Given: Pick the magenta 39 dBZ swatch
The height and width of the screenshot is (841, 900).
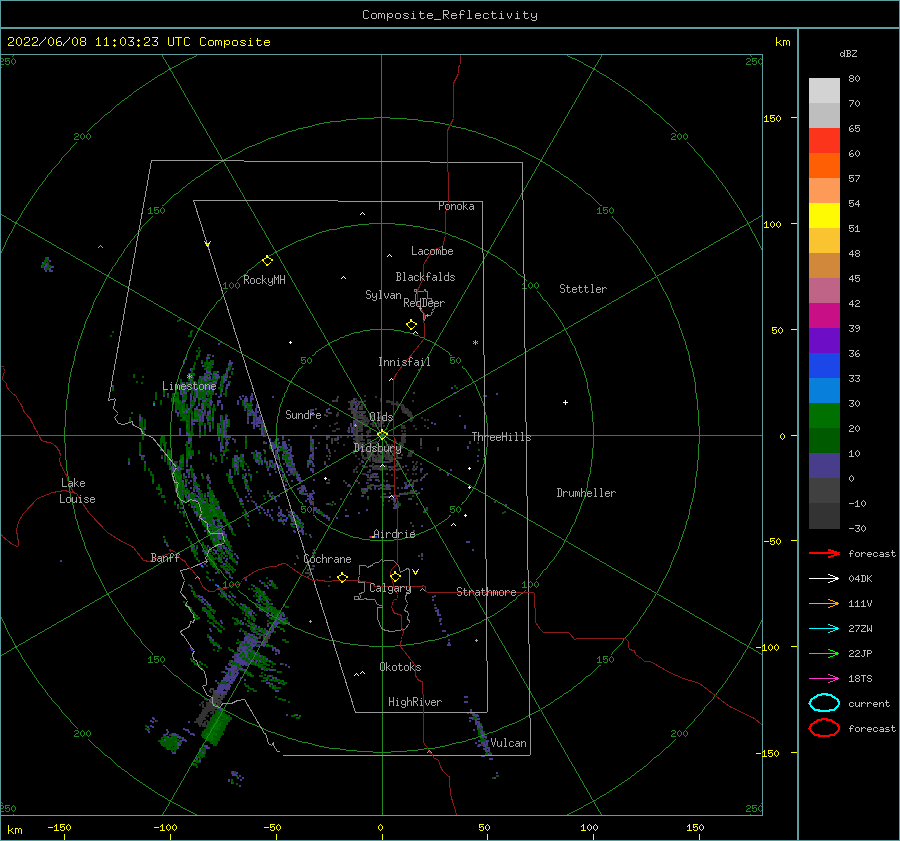Looking at the screenshot, I should pos(824,316).
